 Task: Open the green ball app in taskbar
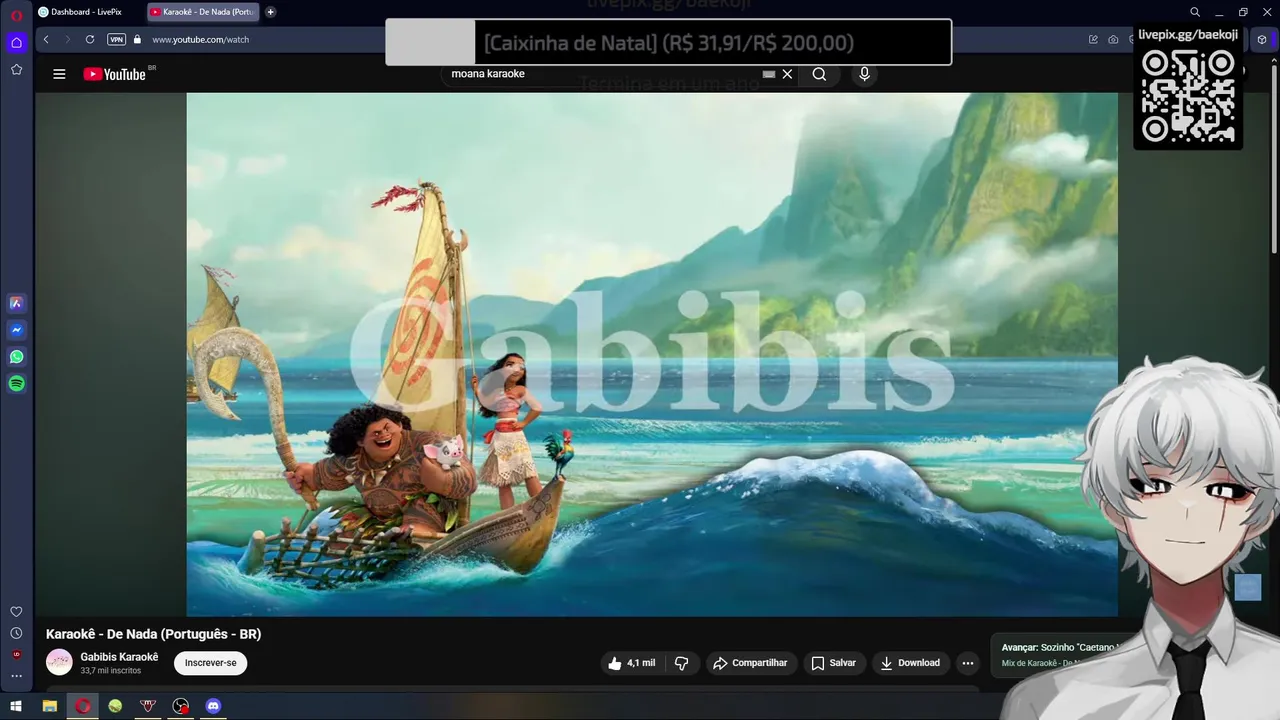(x=115, y=706)
